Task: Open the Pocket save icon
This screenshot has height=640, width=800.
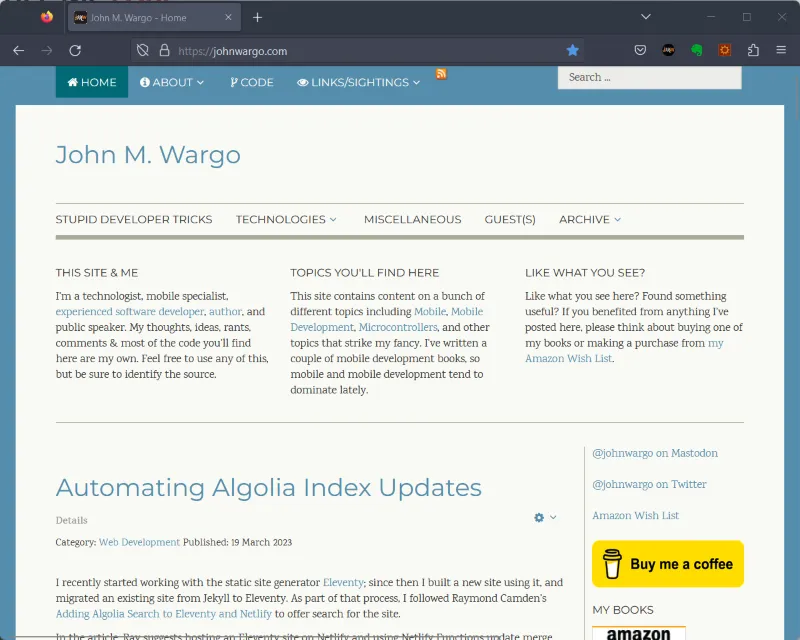Action: coord(640,50)
